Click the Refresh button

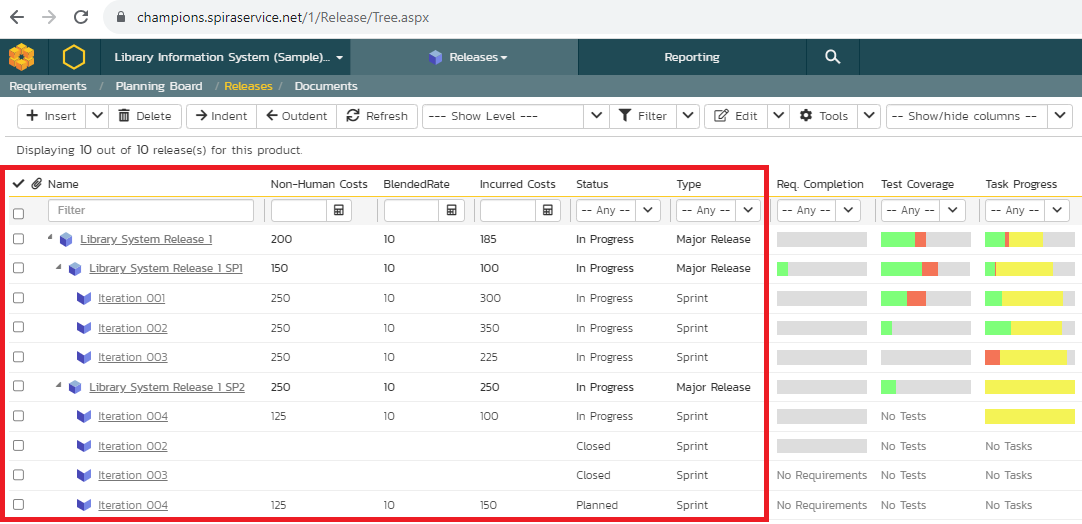pyautogui.click(x=377, y=116)
